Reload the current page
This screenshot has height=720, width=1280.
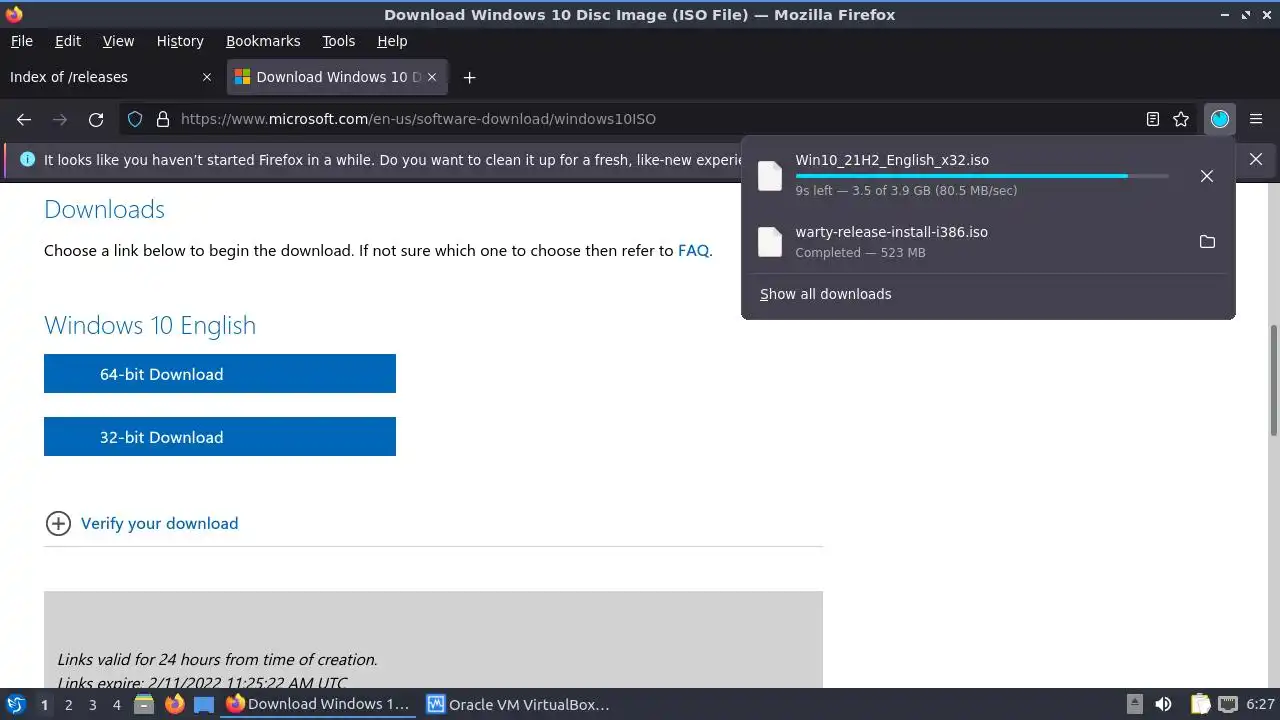96,119
